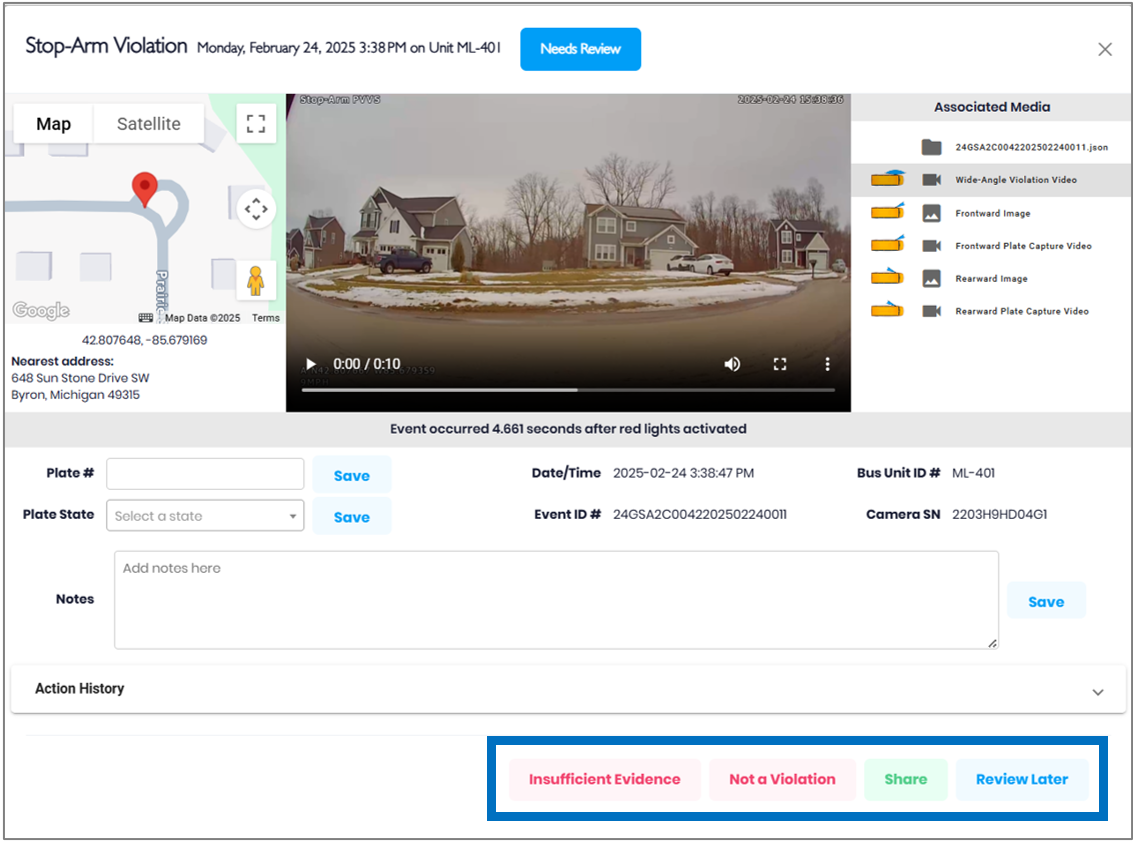
Task: Play the violation video
Action: tap(311, 364)
